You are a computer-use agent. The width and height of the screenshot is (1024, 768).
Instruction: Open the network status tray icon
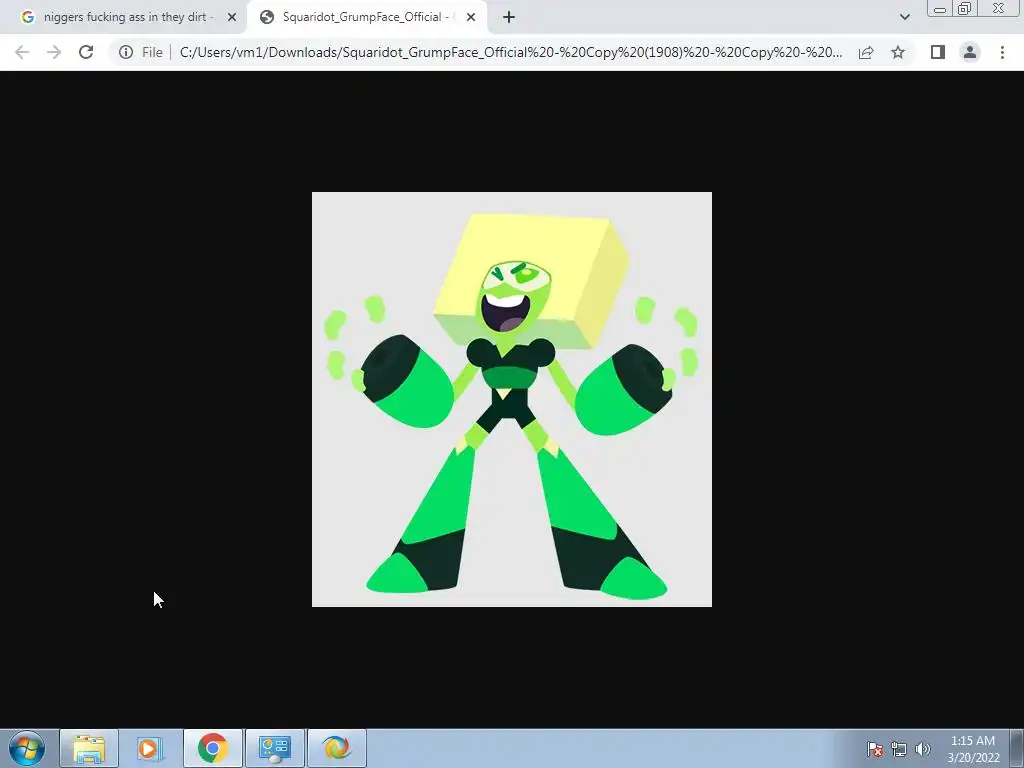(x=899, y=749)
